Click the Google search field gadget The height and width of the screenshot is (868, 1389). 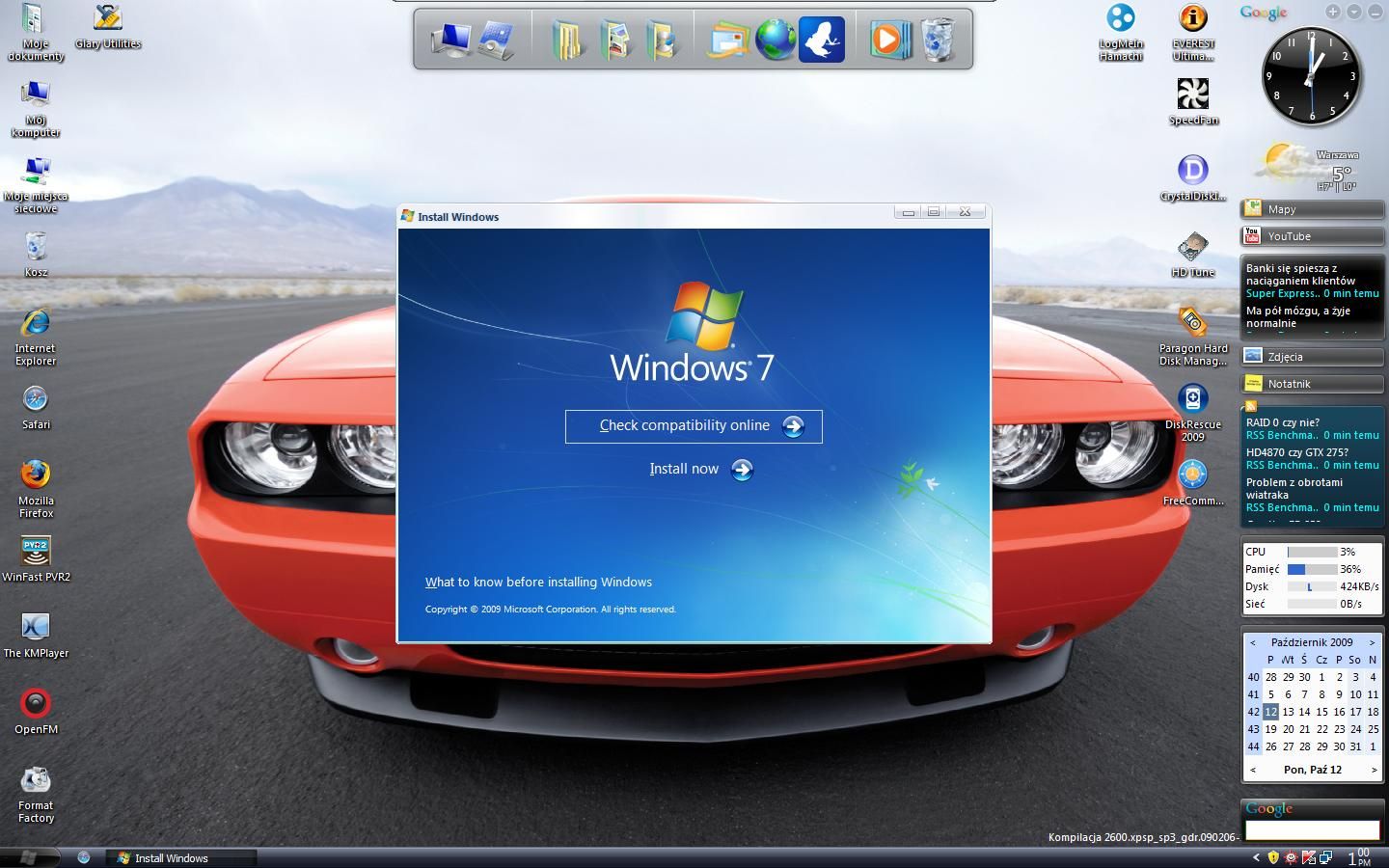tap(1312, 830)
